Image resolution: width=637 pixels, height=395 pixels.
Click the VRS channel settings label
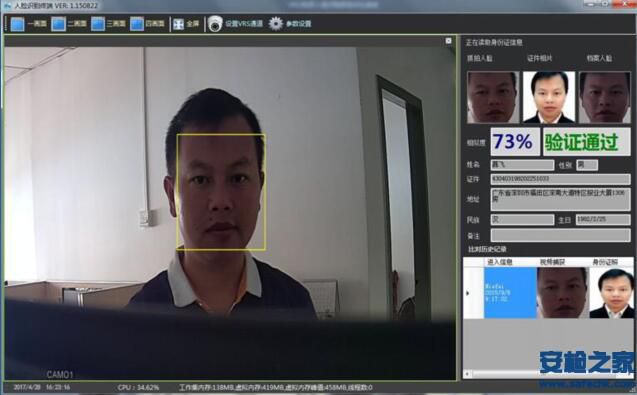(244, 24)
